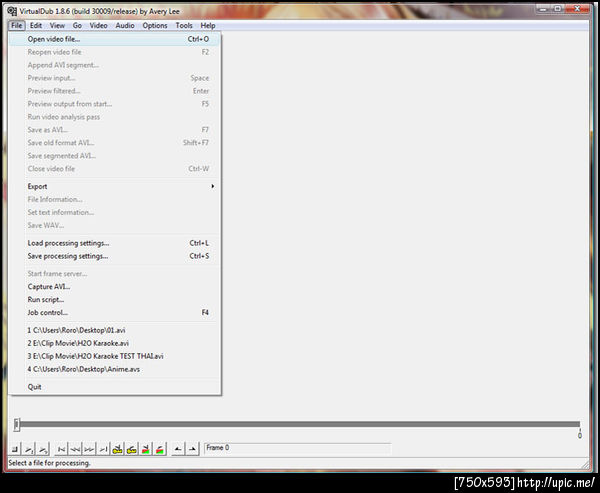Close the open File menu

17,26
